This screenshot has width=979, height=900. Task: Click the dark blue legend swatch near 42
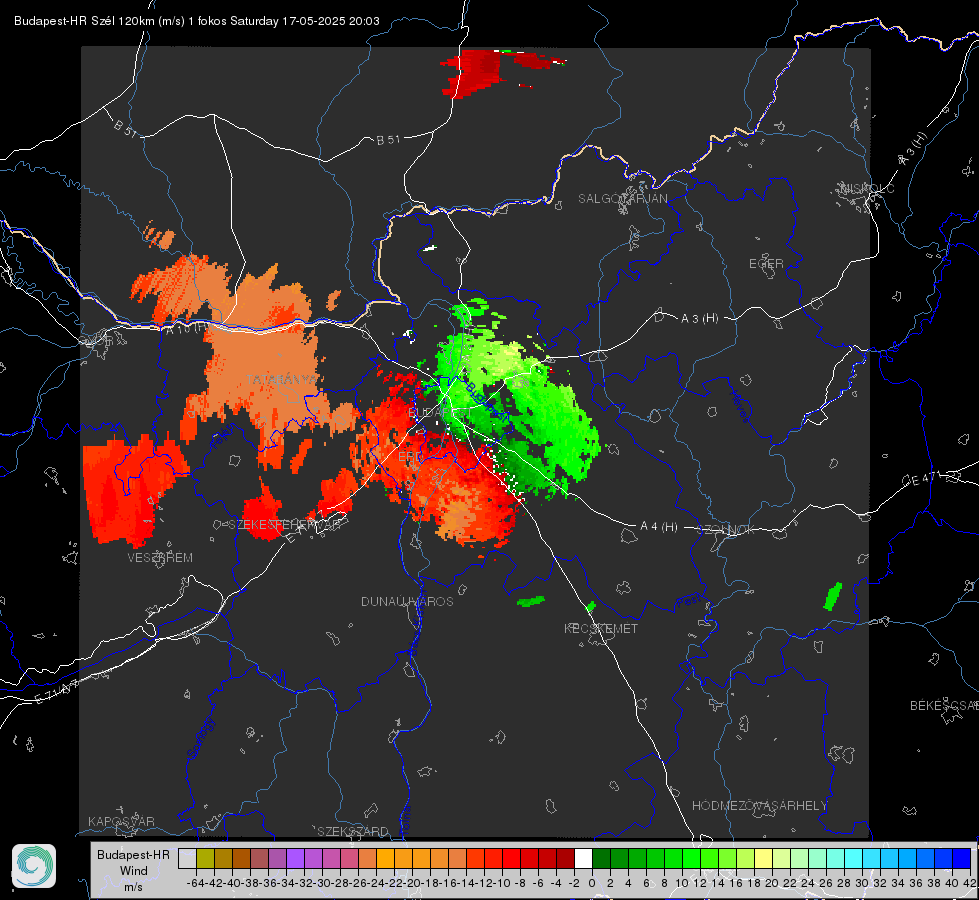(x=962, y=858)
